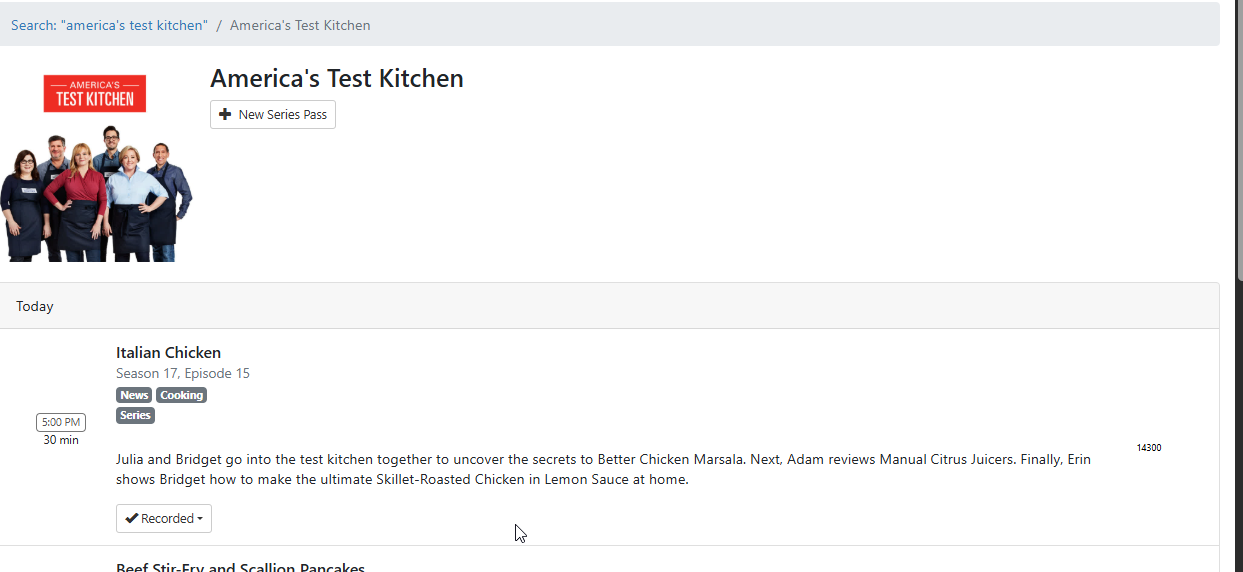Open the America's Test Kitchen poster image
Viewport: 1243px width, 572px height.
[x=97, y=167]
